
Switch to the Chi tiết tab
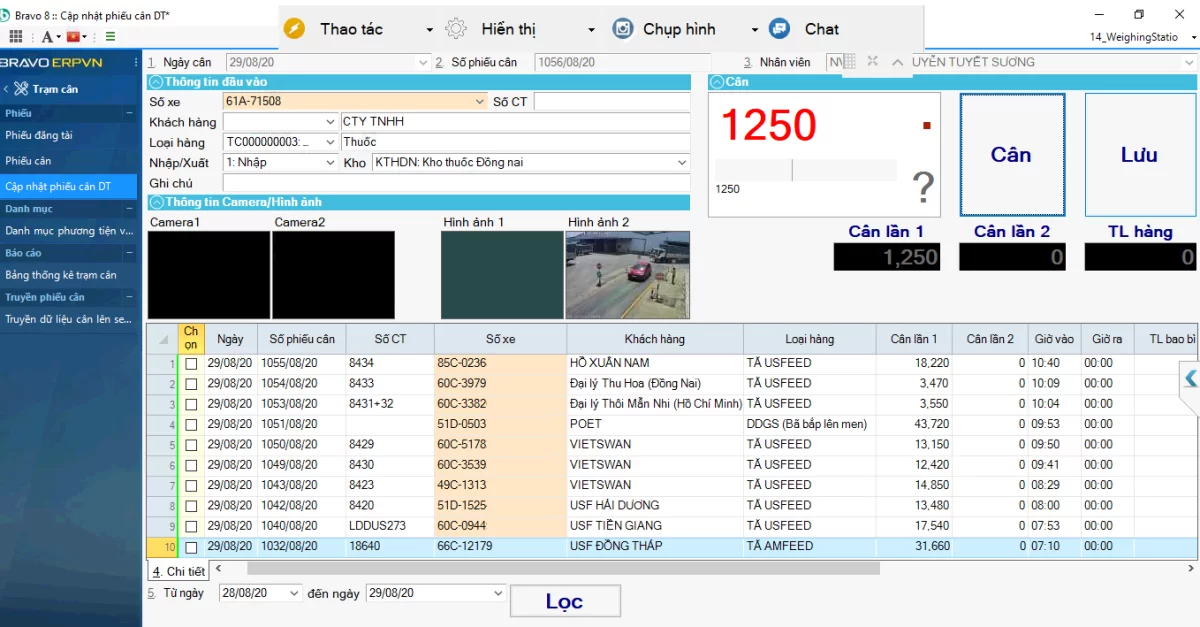[x=178, y=571]
